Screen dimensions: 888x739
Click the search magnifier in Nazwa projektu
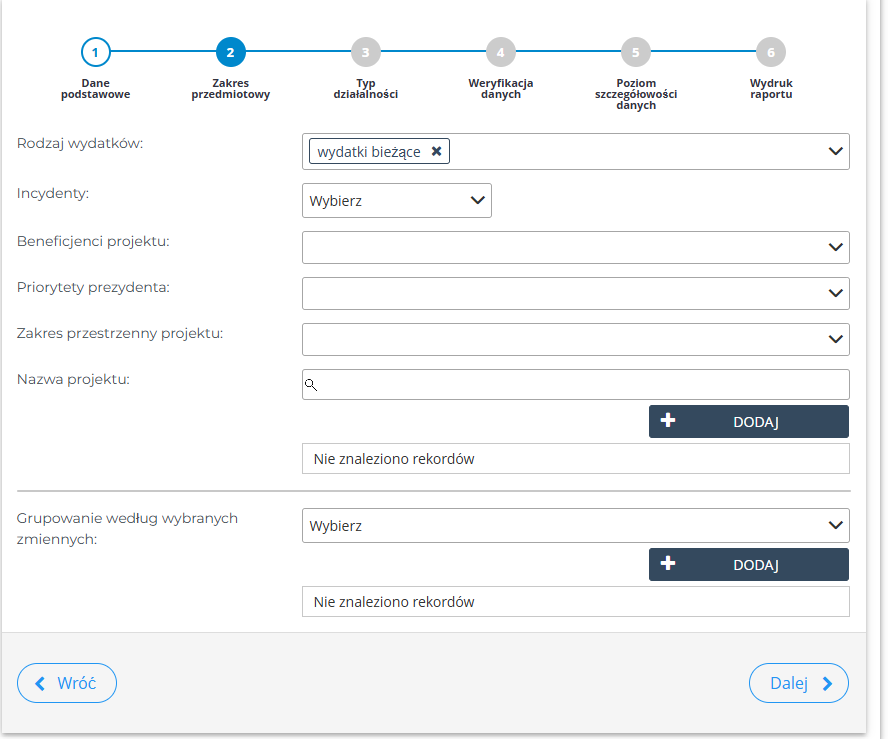(x=311, y=385)
